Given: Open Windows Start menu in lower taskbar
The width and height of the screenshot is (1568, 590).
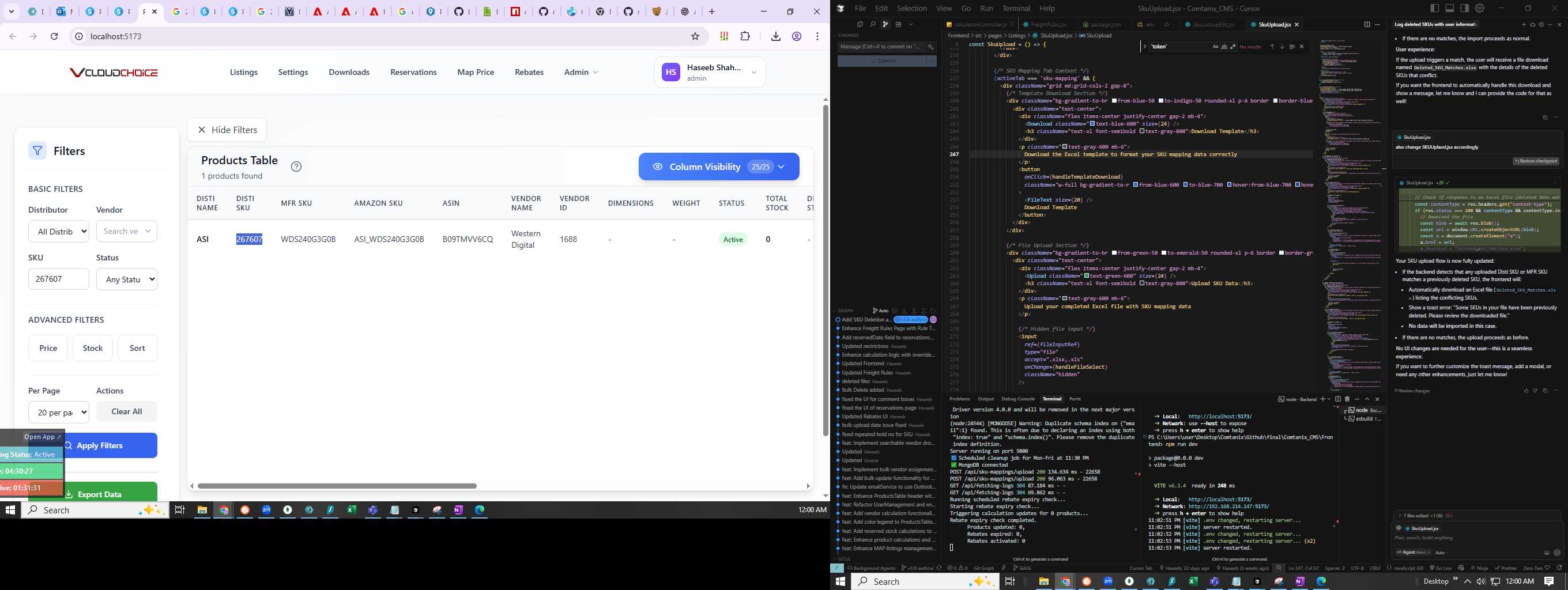Looking at the screenshot, I should click(x=840, y=581).
